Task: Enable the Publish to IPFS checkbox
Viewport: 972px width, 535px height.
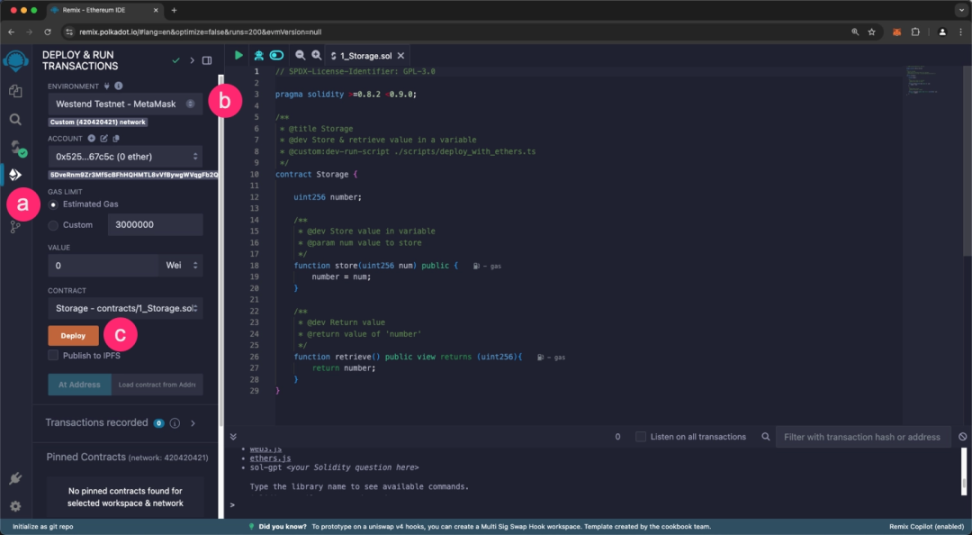Action: [x=54, y=355]
